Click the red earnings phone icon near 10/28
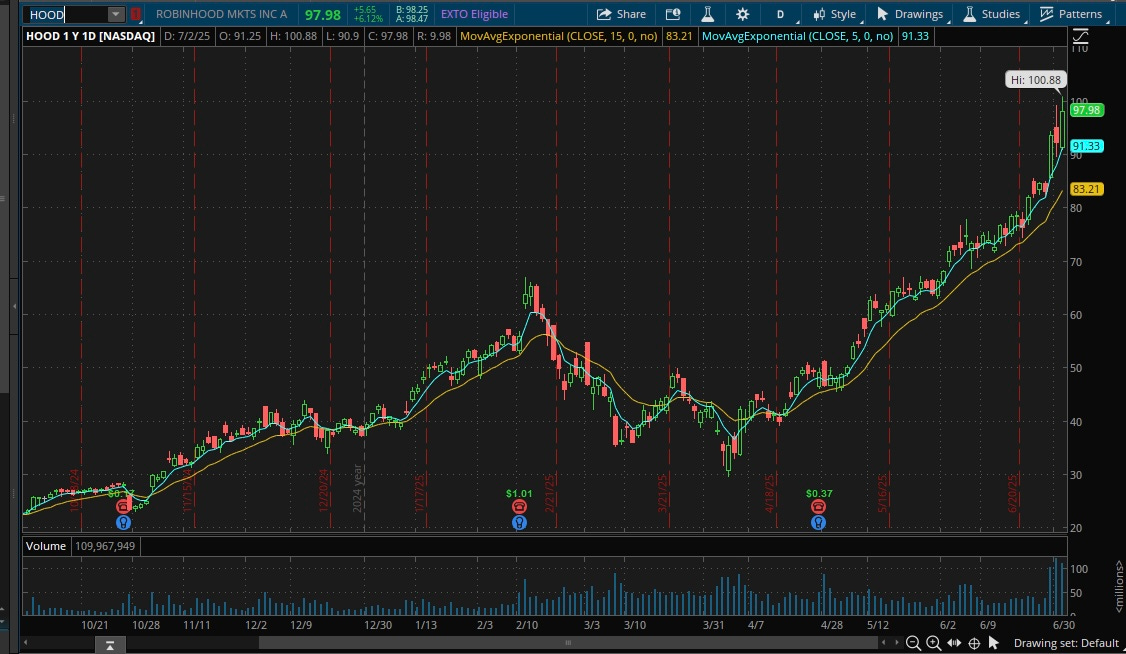The height and width of the screenshot is (654, 1126). tap(123, 507)
